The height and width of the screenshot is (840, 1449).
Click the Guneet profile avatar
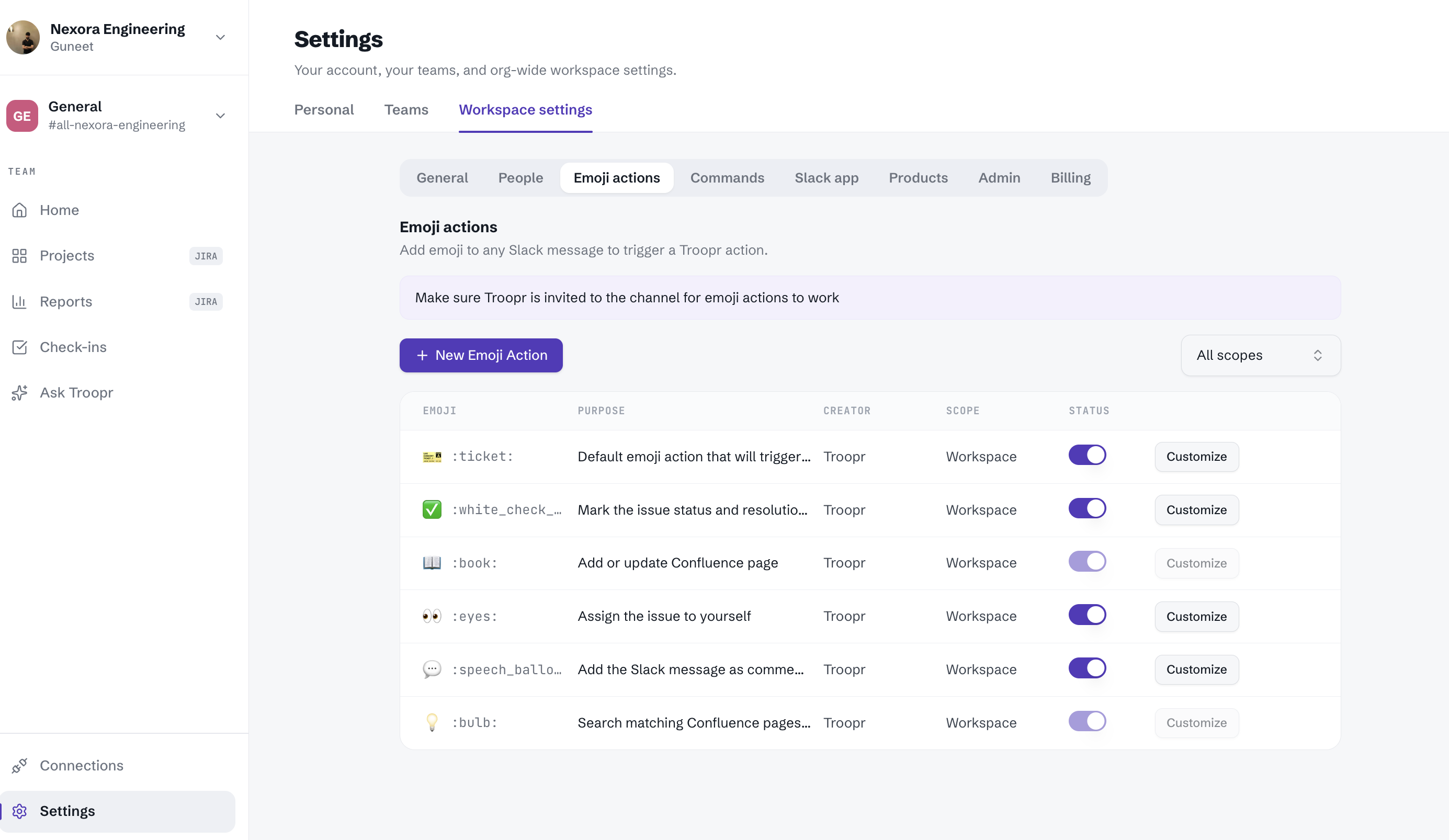(x=23, y=37)
